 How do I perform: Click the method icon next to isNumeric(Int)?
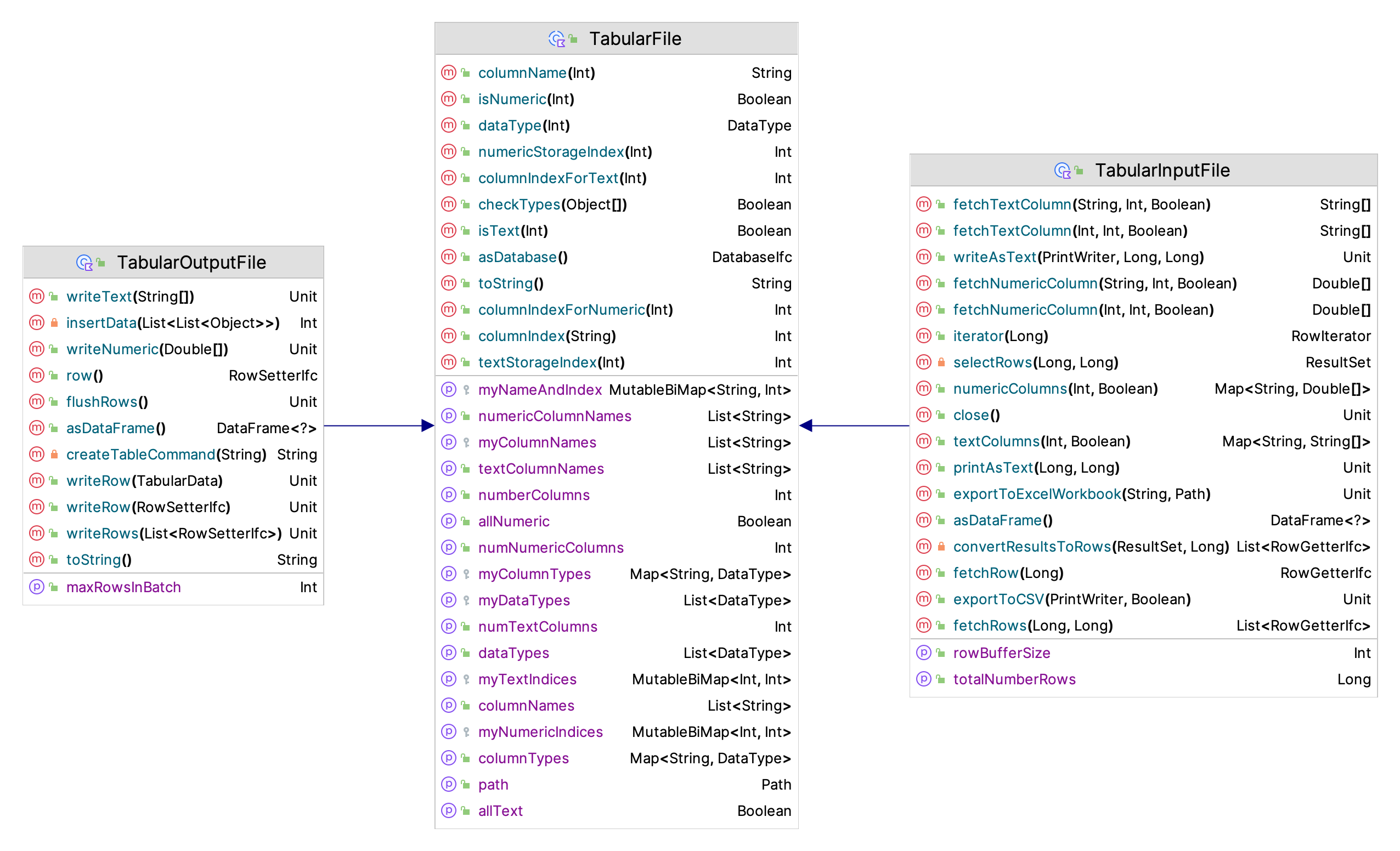coord(448,99)
